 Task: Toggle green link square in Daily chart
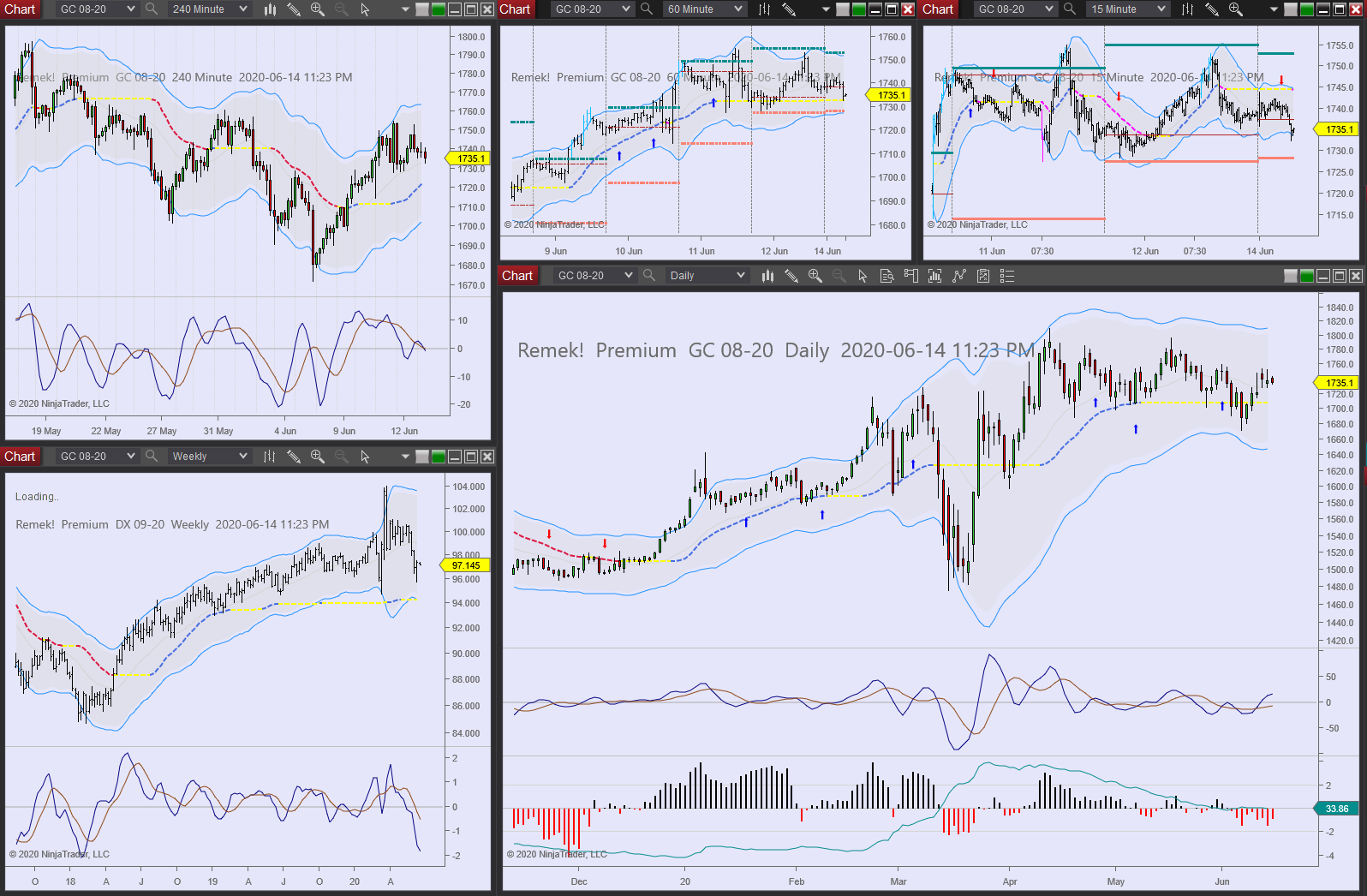click(x=1307, y=276)
